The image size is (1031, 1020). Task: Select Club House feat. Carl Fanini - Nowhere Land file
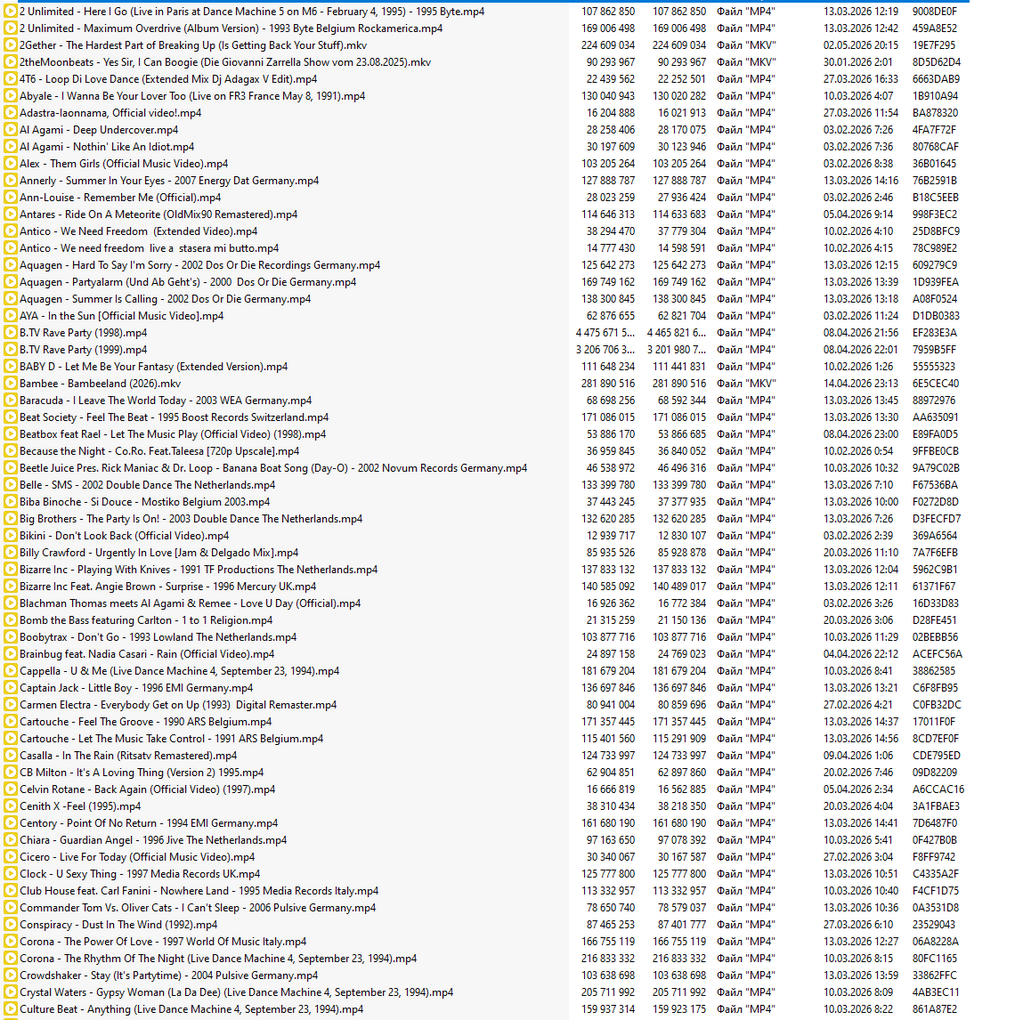point(199,891)
